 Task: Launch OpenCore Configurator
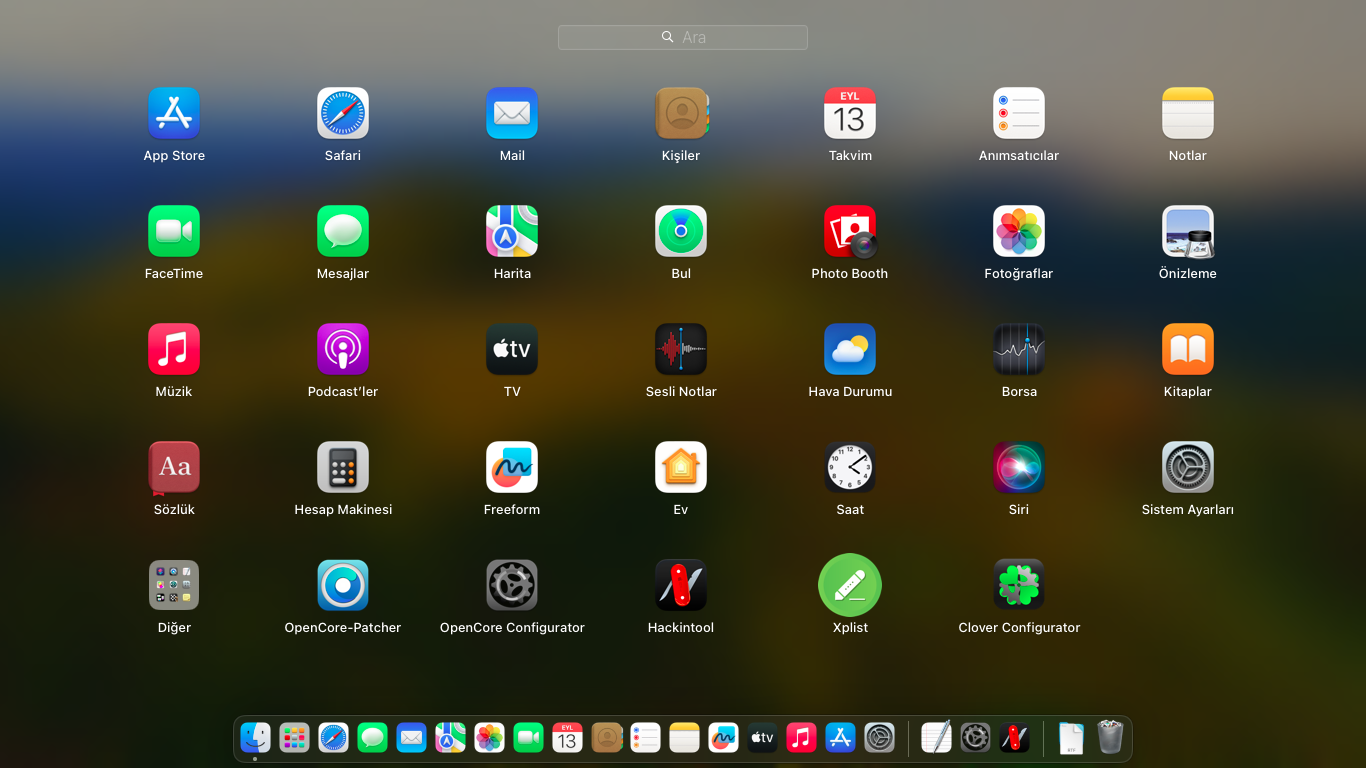512,586
